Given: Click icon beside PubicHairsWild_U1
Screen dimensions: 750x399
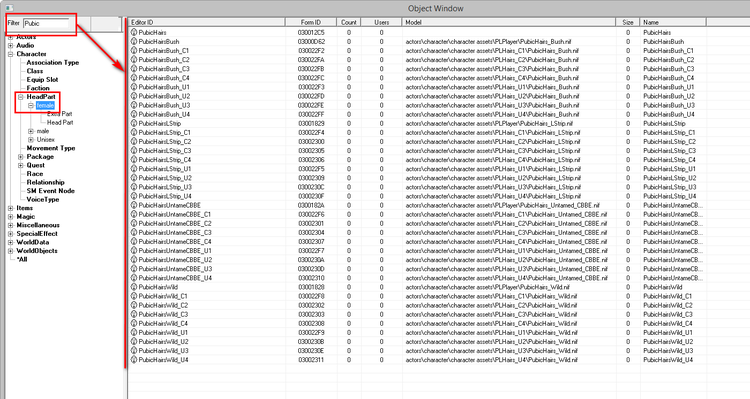Looking at the screenshot, I should [134, 332].
